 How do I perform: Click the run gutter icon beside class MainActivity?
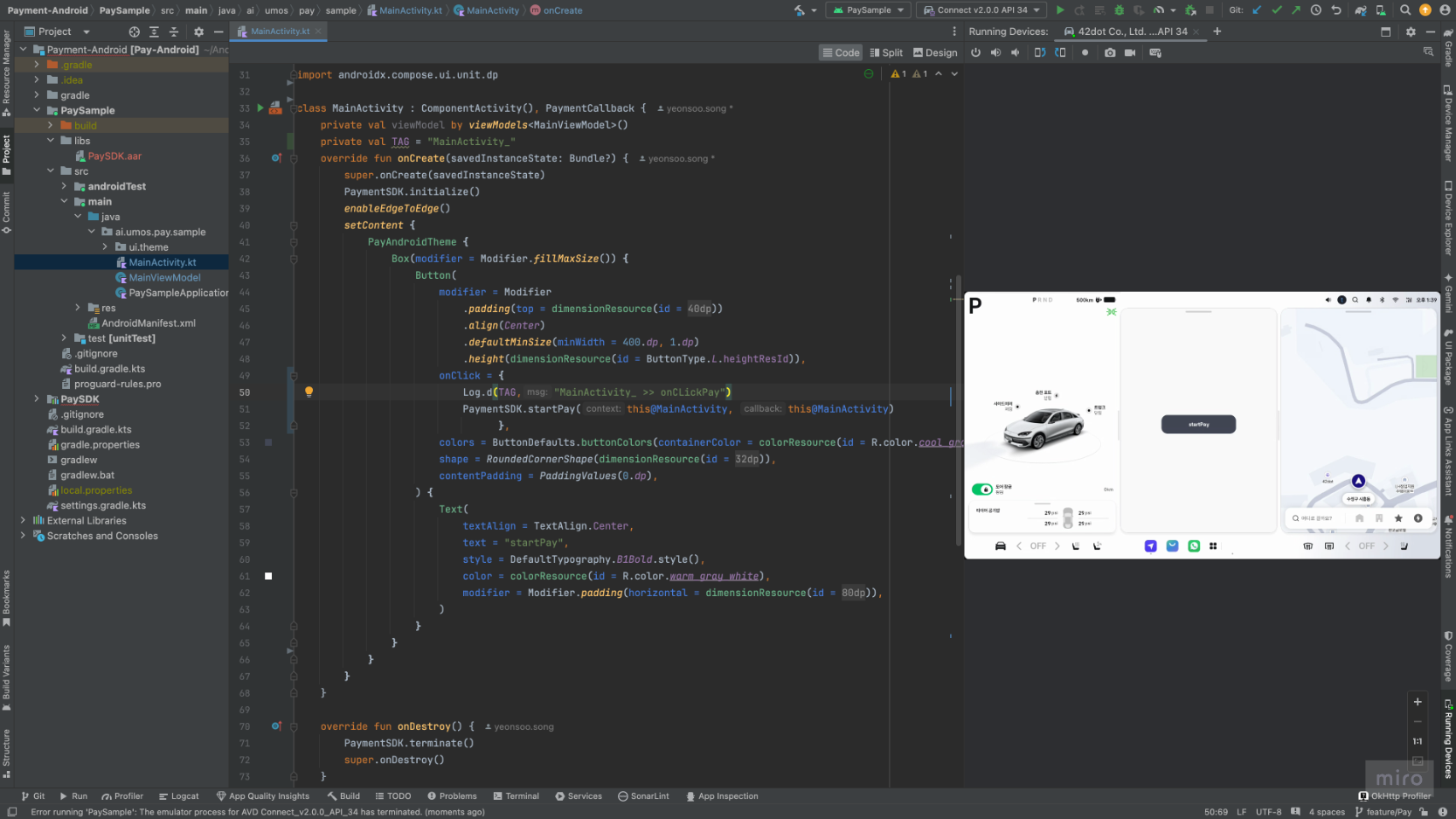click(260, 108)
